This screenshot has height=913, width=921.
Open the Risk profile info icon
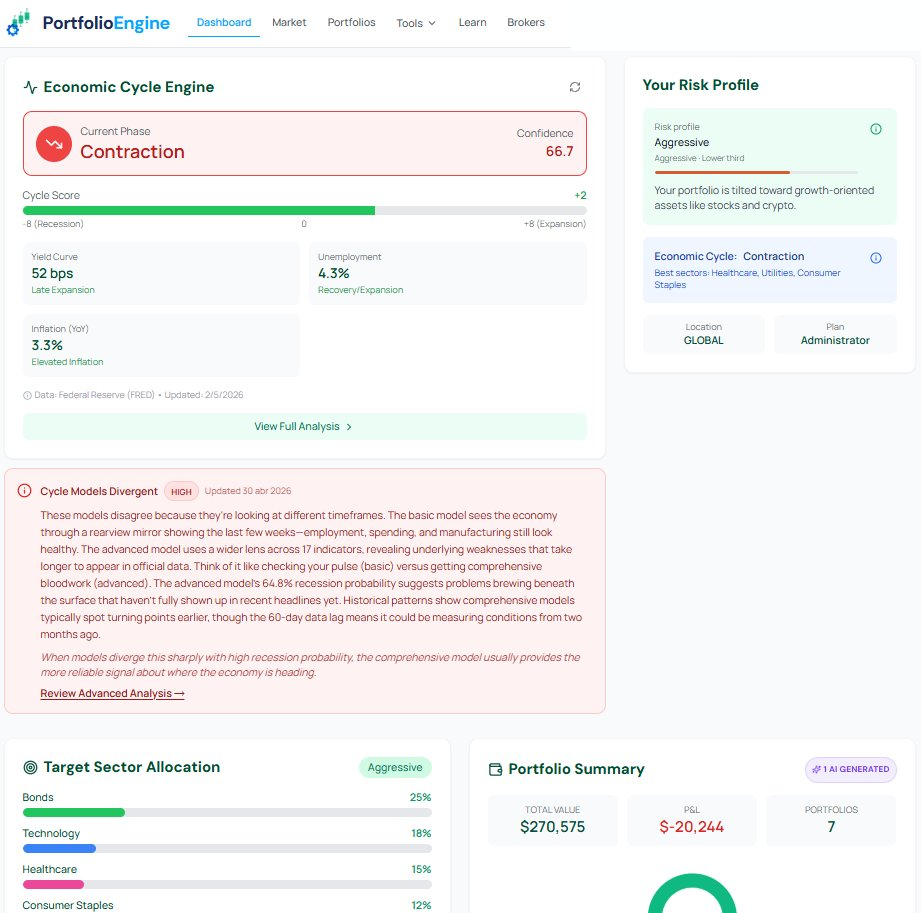tap(875, 129)
